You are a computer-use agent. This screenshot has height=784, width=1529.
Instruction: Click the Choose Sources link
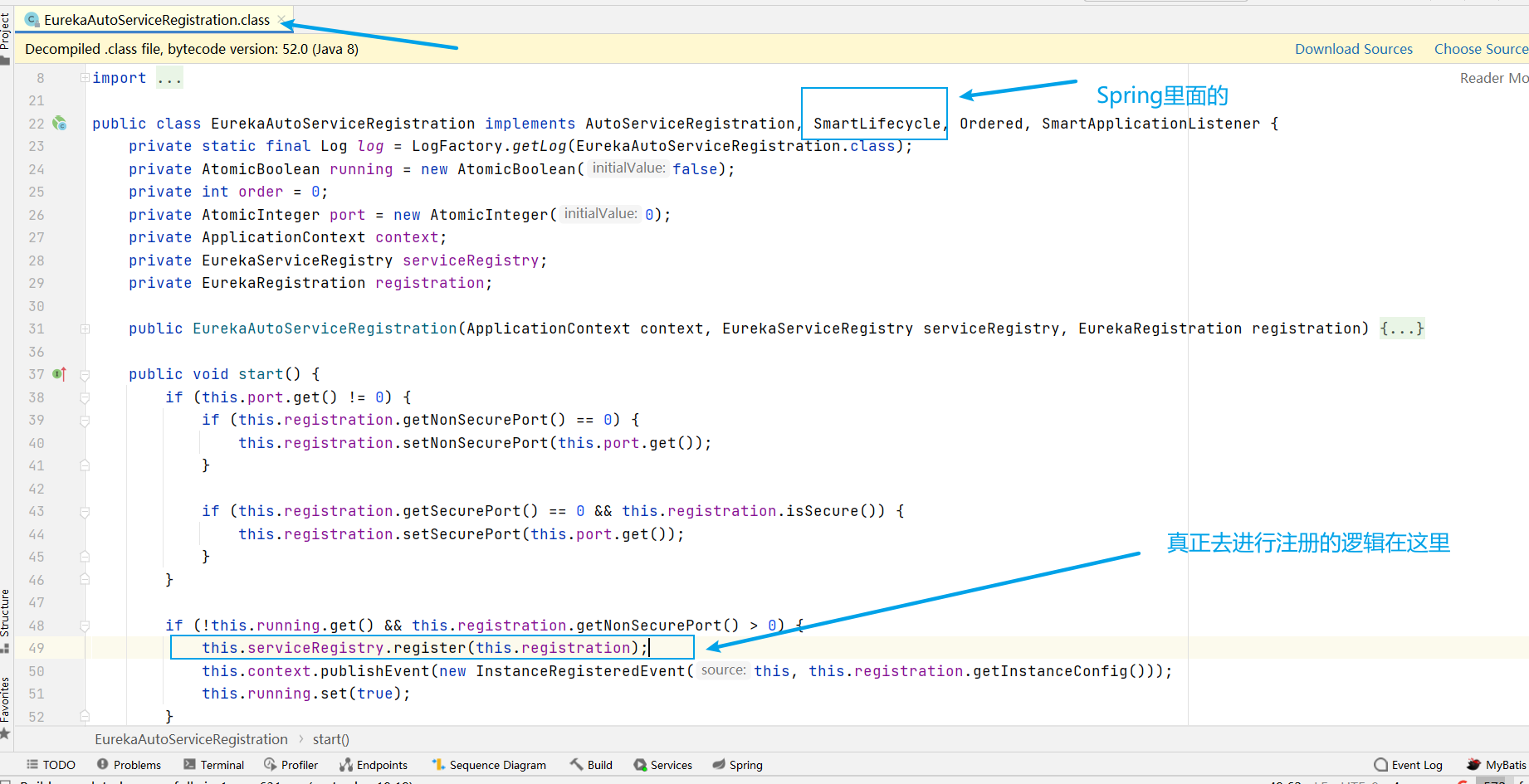1480,49
